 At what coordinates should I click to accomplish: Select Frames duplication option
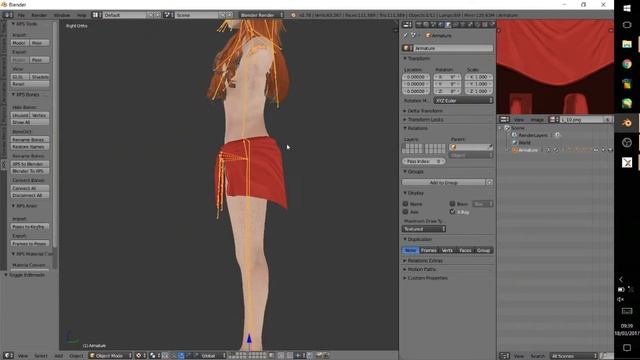[x=429, y=250]
